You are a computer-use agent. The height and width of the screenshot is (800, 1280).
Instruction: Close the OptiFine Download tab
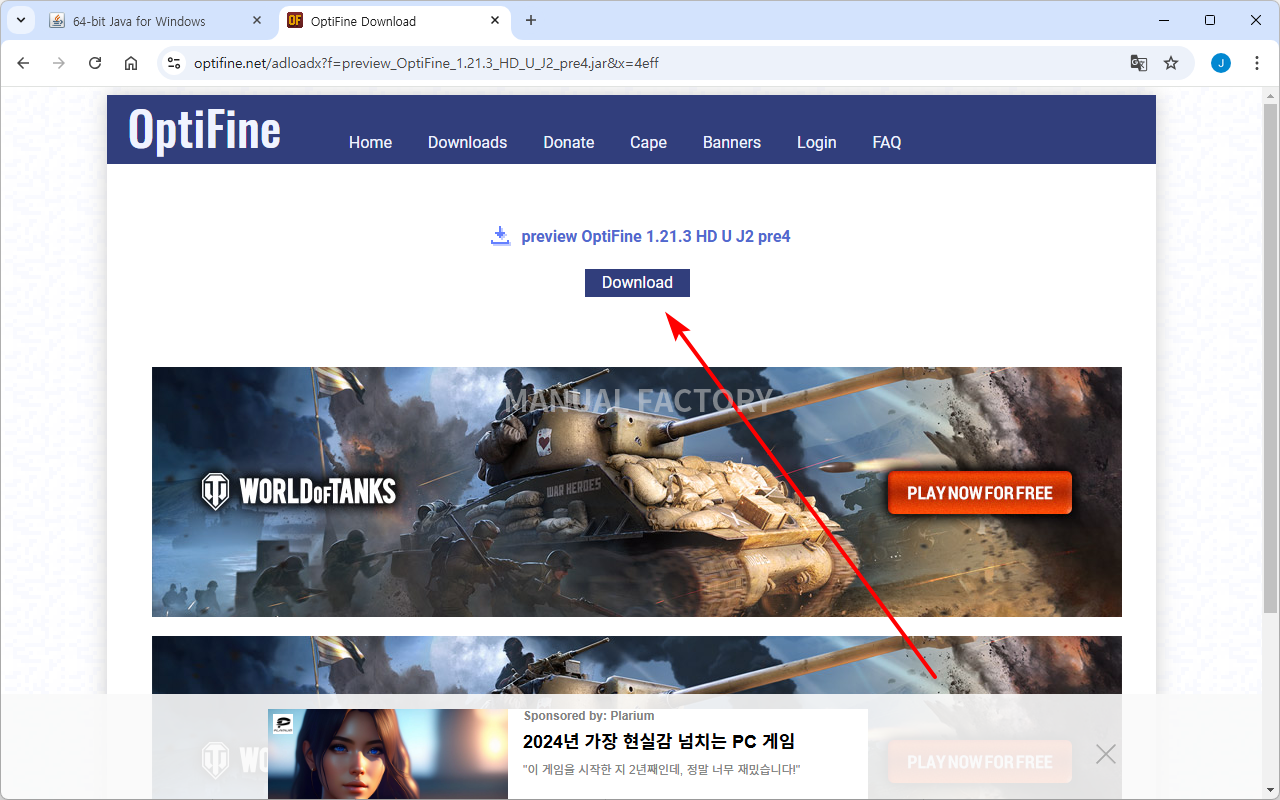[495, 21]
